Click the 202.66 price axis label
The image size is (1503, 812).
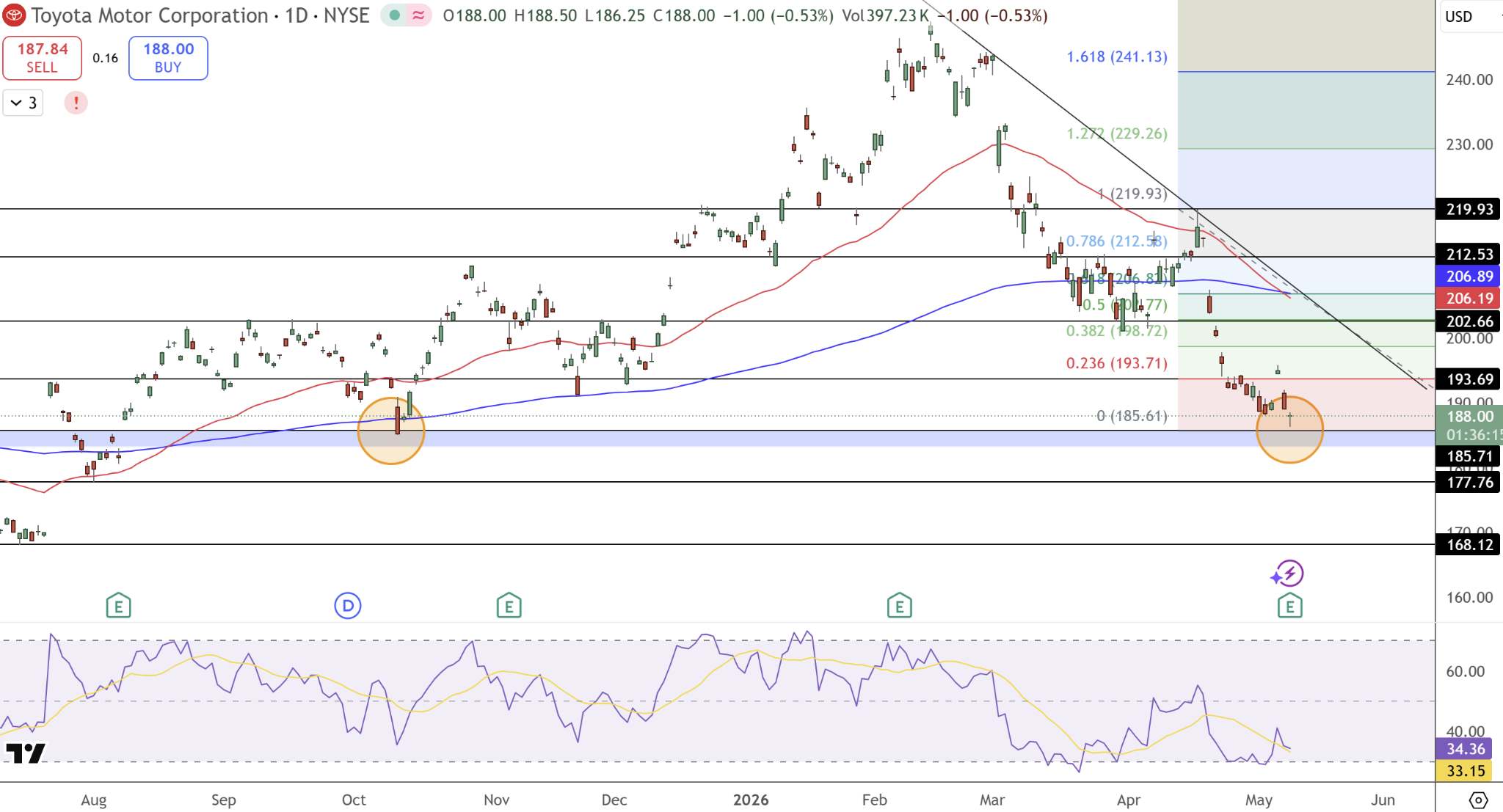(x=1469, y=321)
